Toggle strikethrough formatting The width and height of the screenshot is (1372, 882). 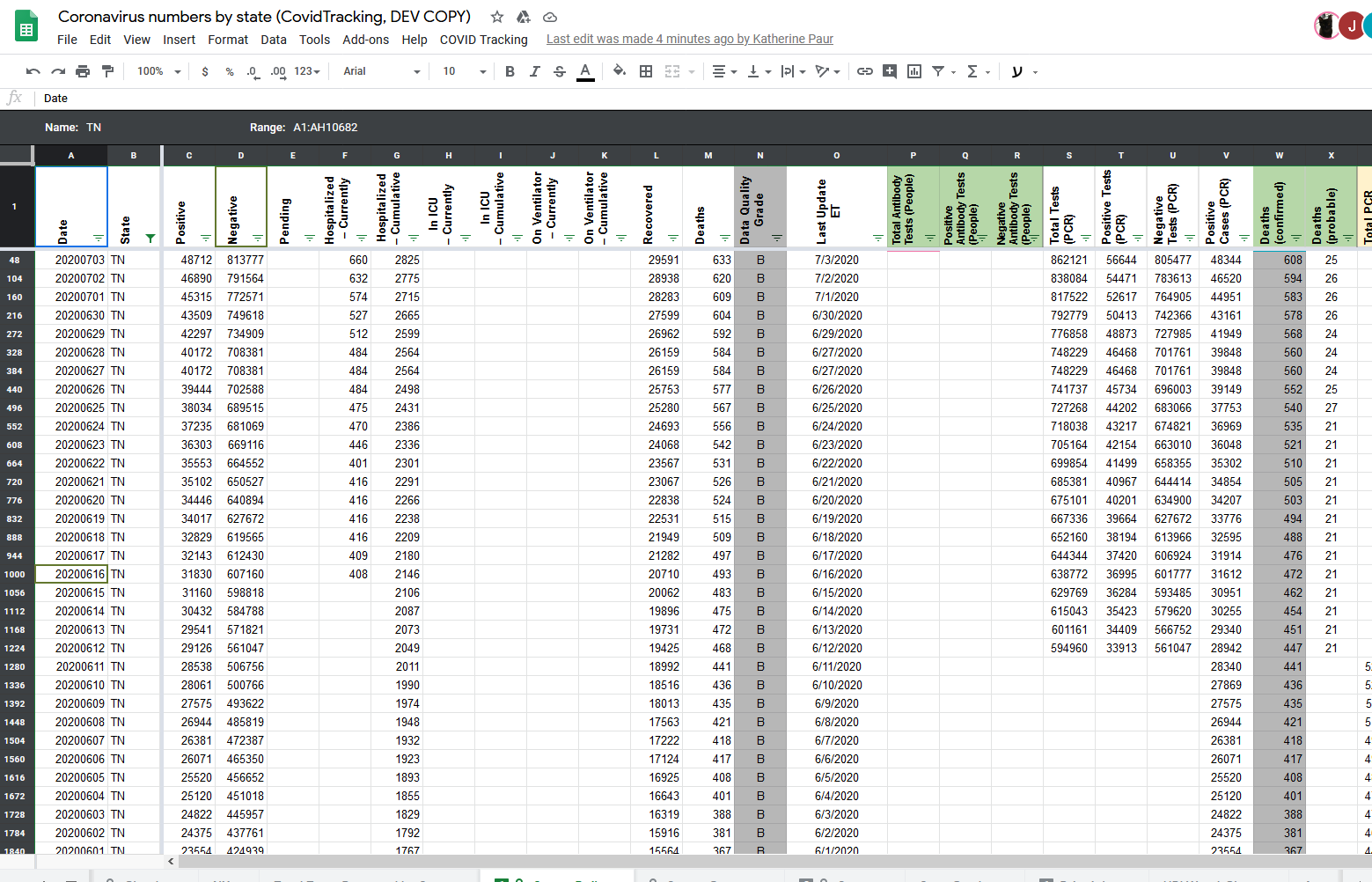click(560, 71)
